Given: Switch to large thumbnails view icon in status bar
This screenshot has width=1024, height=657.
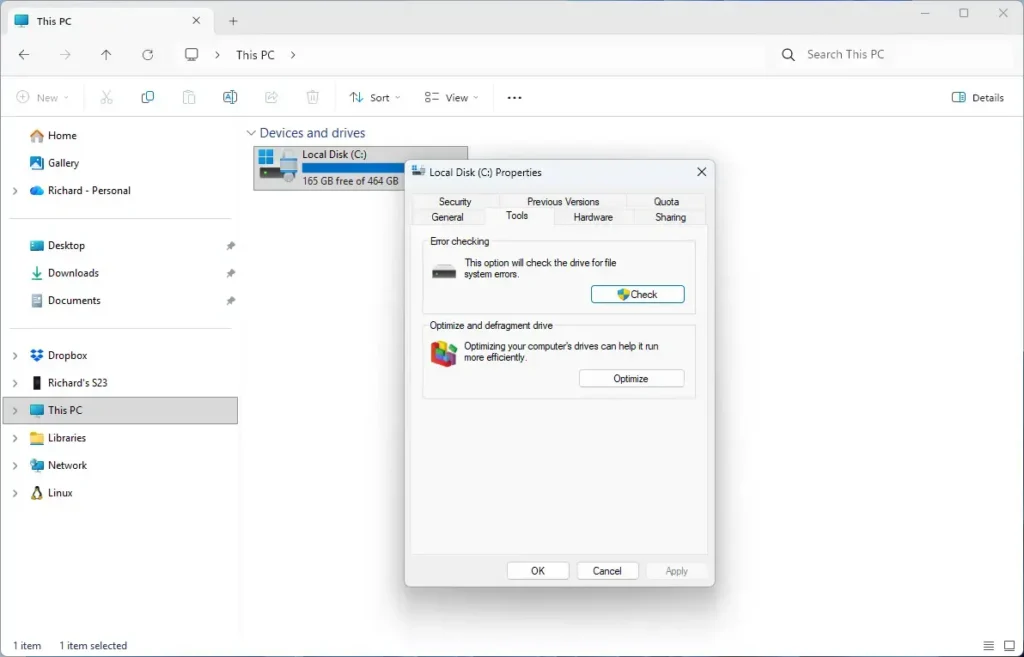Looking at the screenshot, I should 1009,645.
